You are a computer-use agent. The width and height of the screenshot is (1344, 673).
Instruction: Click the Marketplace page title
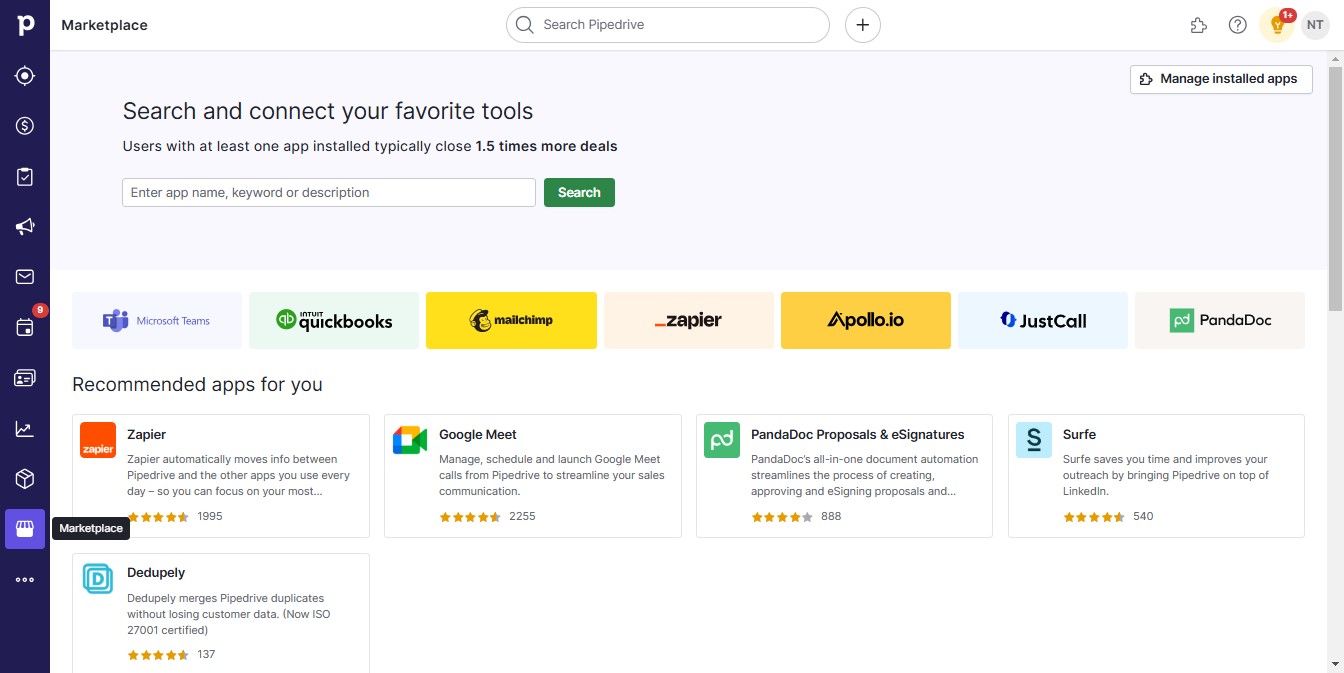point(104,25)
